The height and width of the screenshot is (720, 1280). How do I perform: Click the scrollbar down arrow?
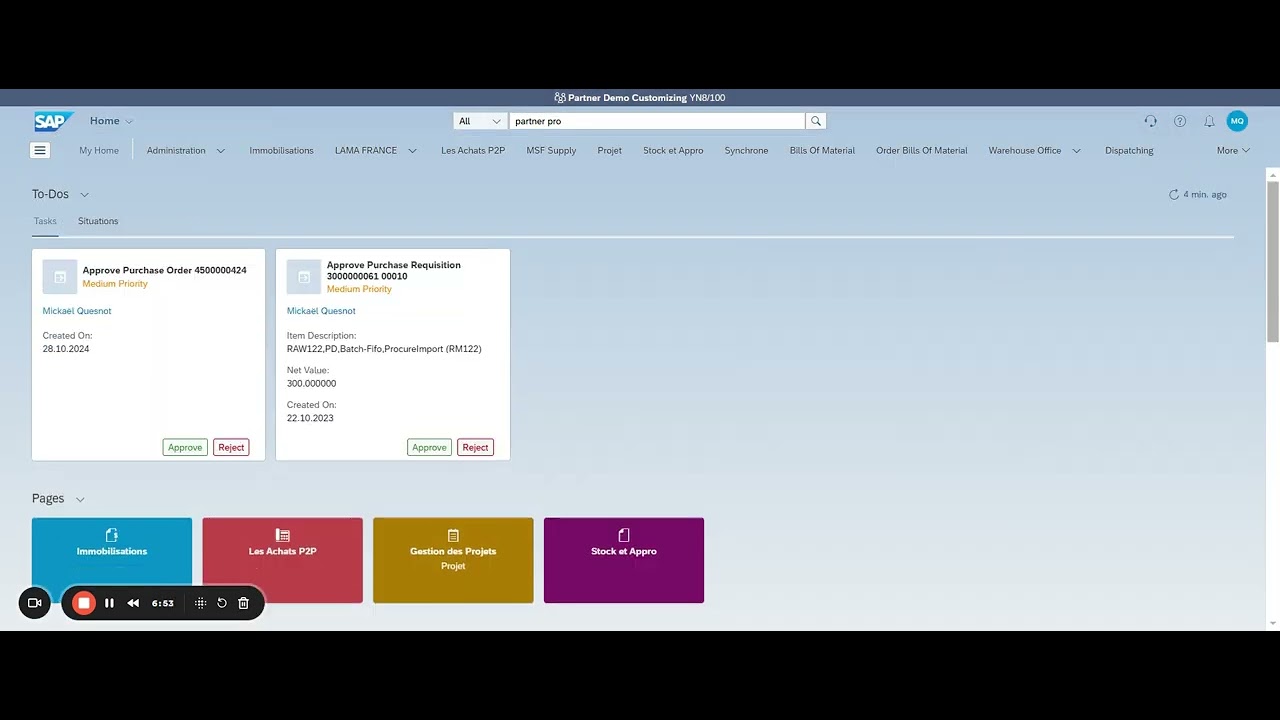(1273, 623)
